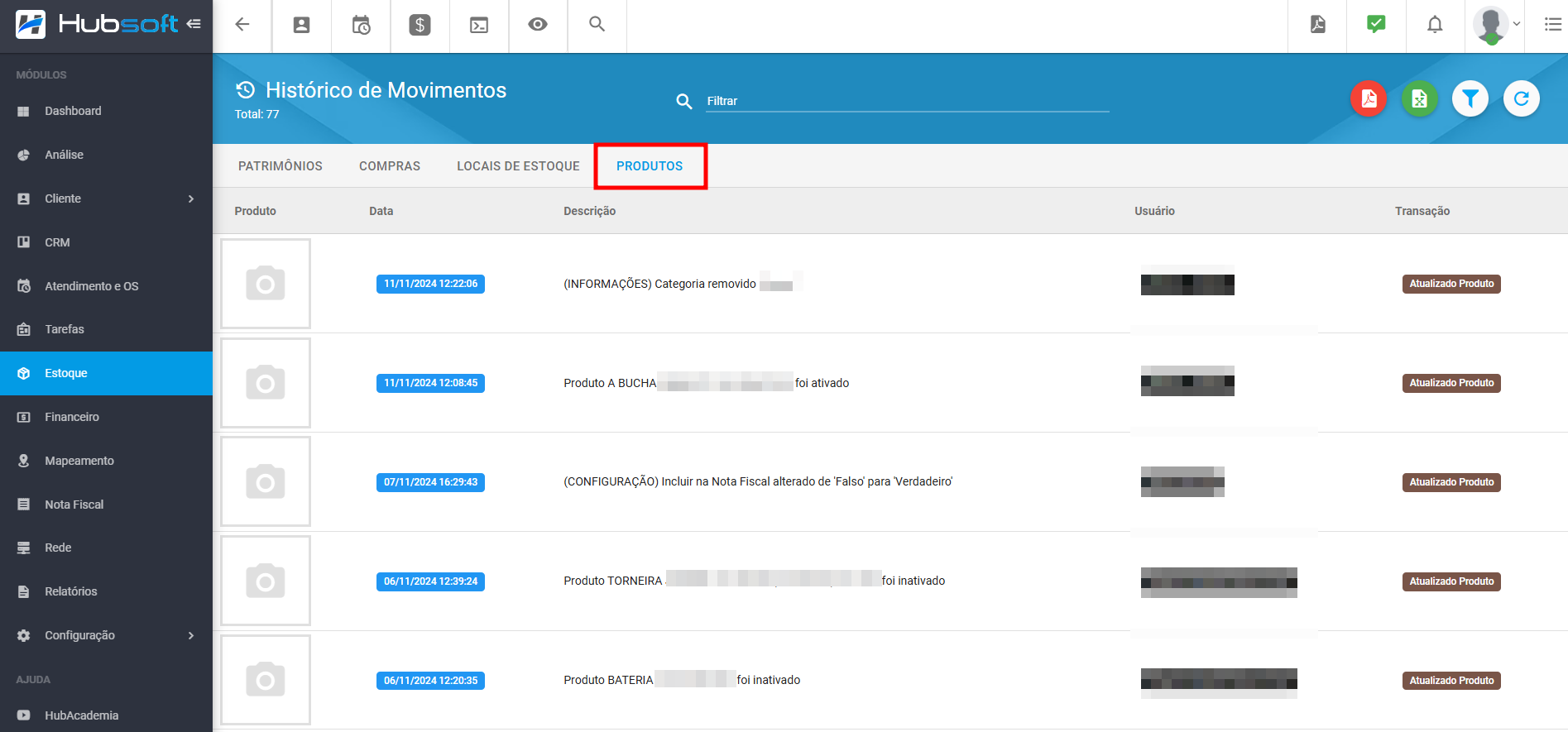Viewport: 1568px width, 732px height.
Task: Open the list menu icon at top right
Action: (1553, 25)
